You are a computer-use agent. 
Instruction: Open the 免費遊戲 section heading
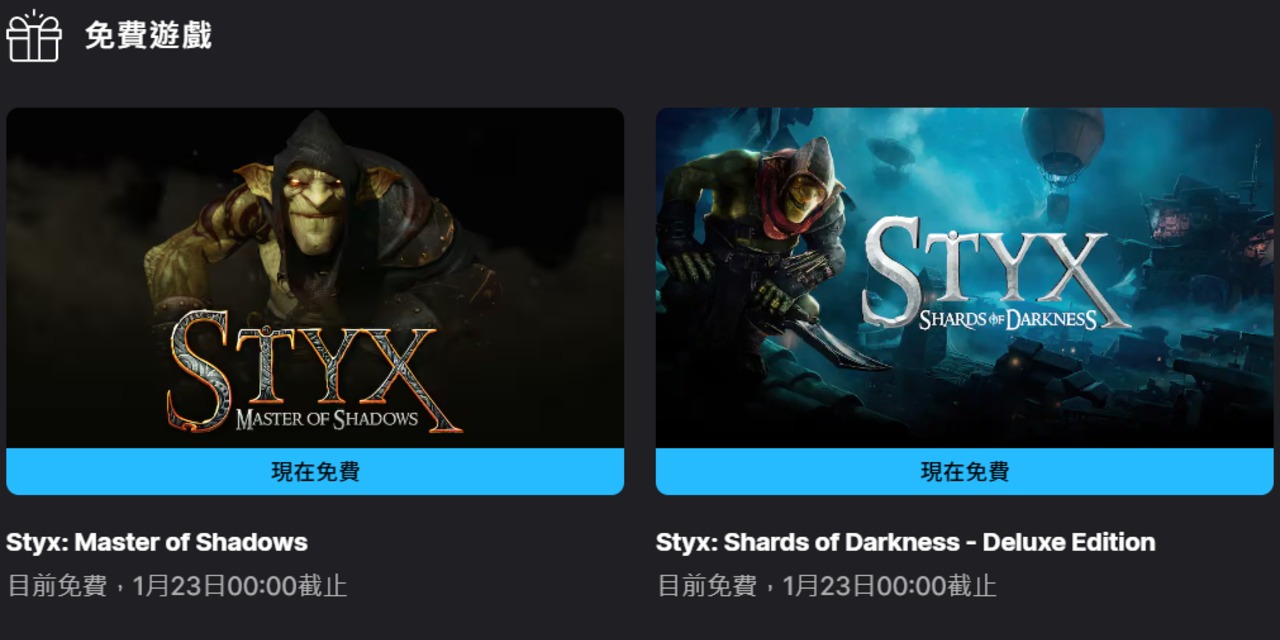[x=148, y=36]
